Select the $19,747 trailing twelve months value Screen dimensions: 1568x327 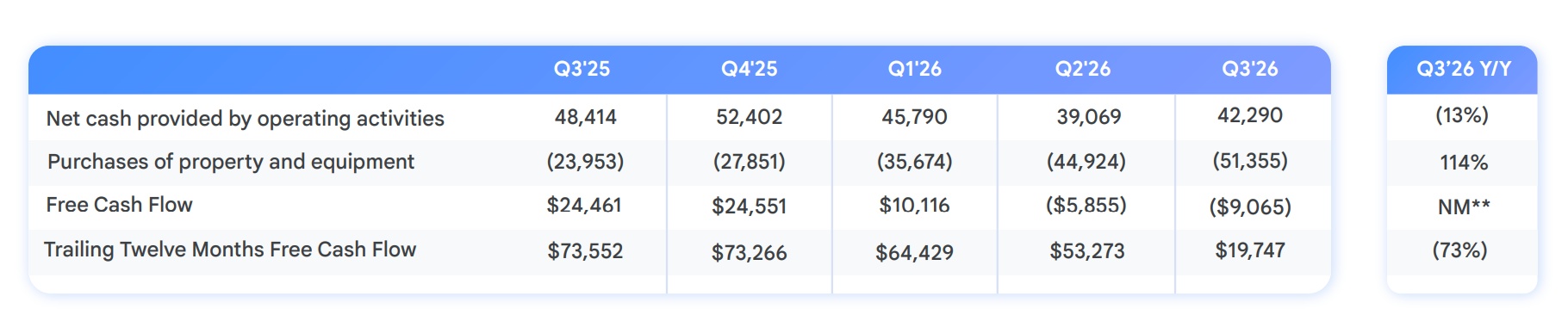point(1250,250)
